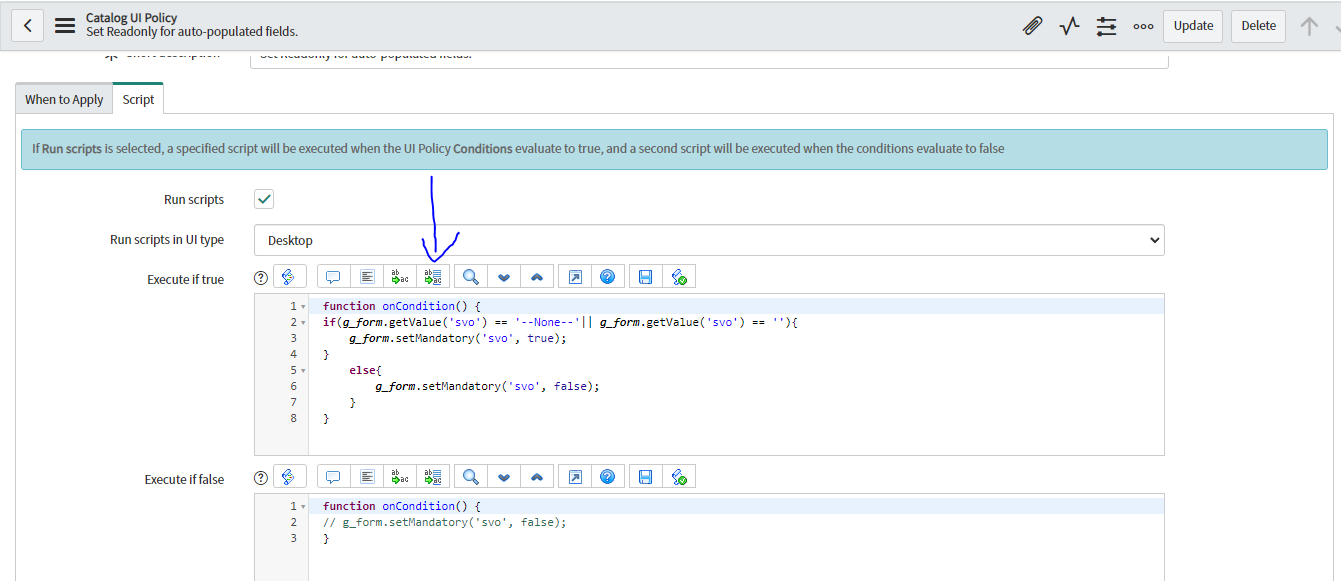Click the g_form.setMandatory('svo', false) line 6

point(487,386)
